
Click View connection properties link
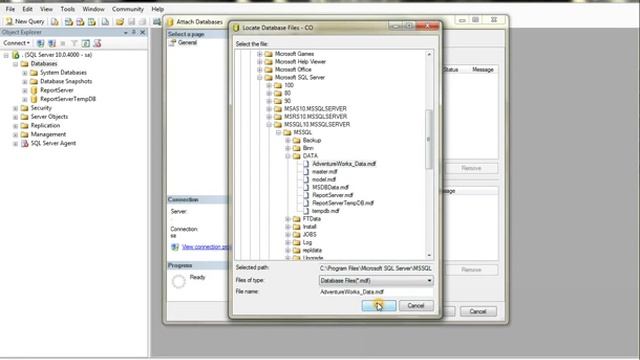pyautogui.click(x=207, y=247)
